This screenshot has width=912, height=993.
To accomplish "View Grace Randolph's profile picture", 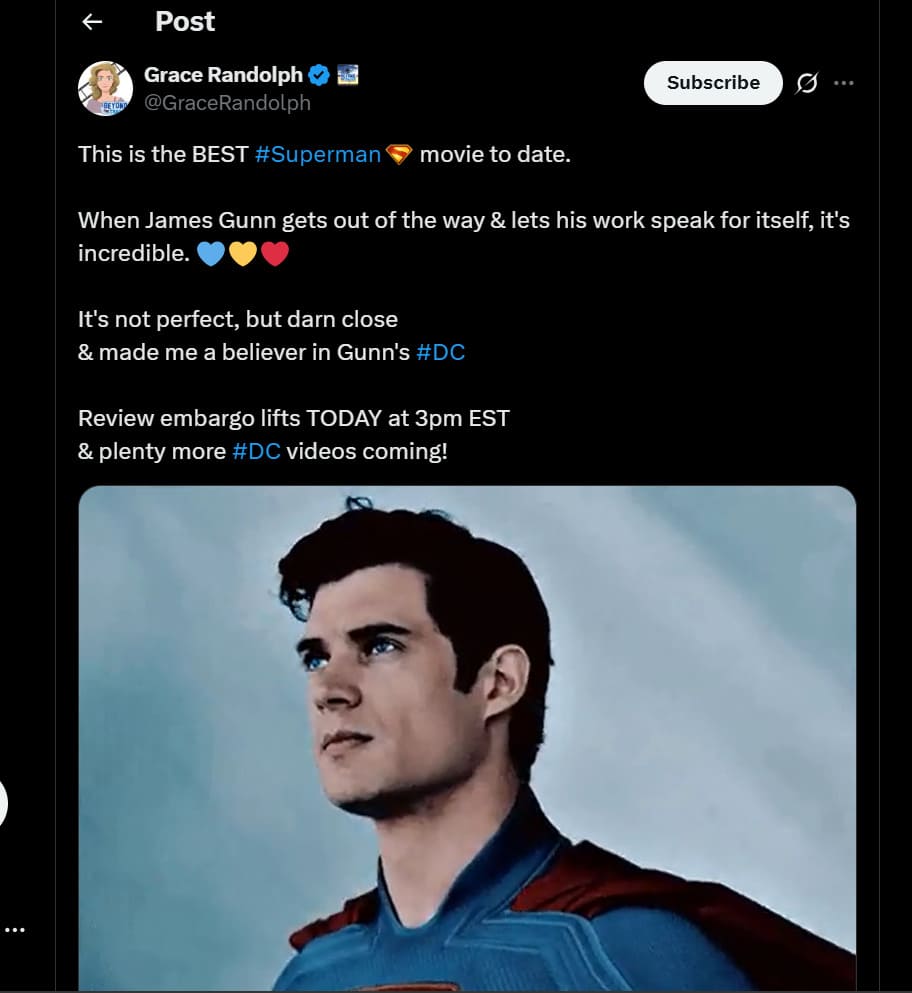I will (x=107, y=88).
